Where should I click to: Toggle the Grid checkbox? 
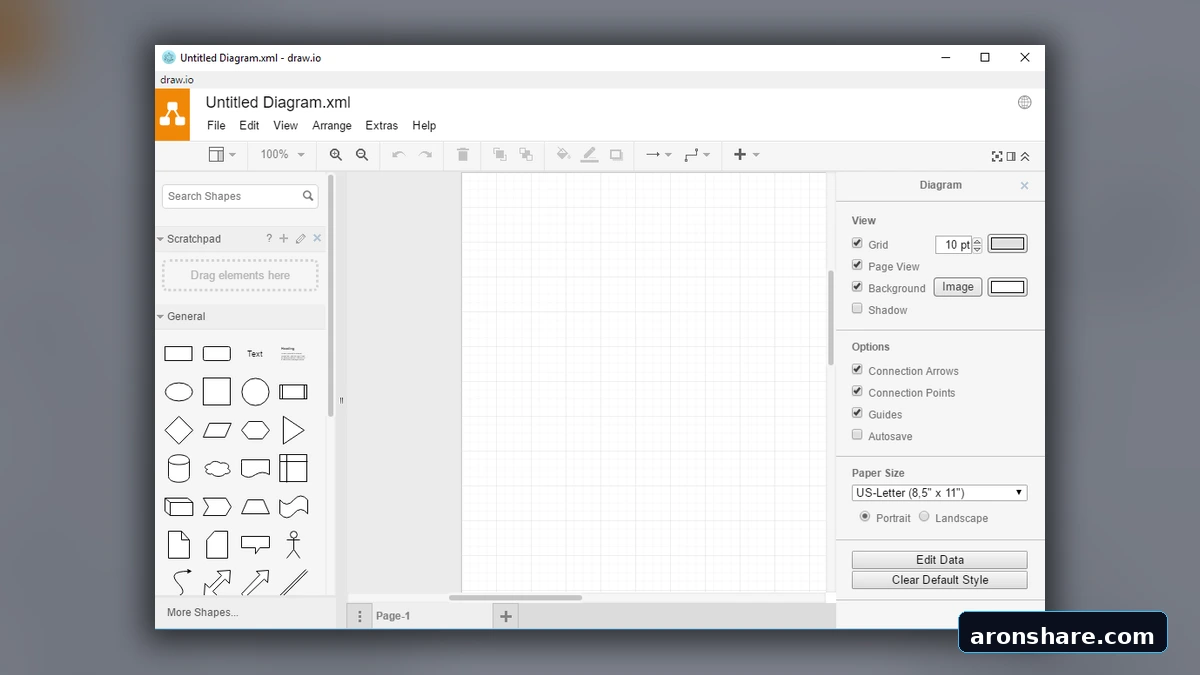coord(857,243)
